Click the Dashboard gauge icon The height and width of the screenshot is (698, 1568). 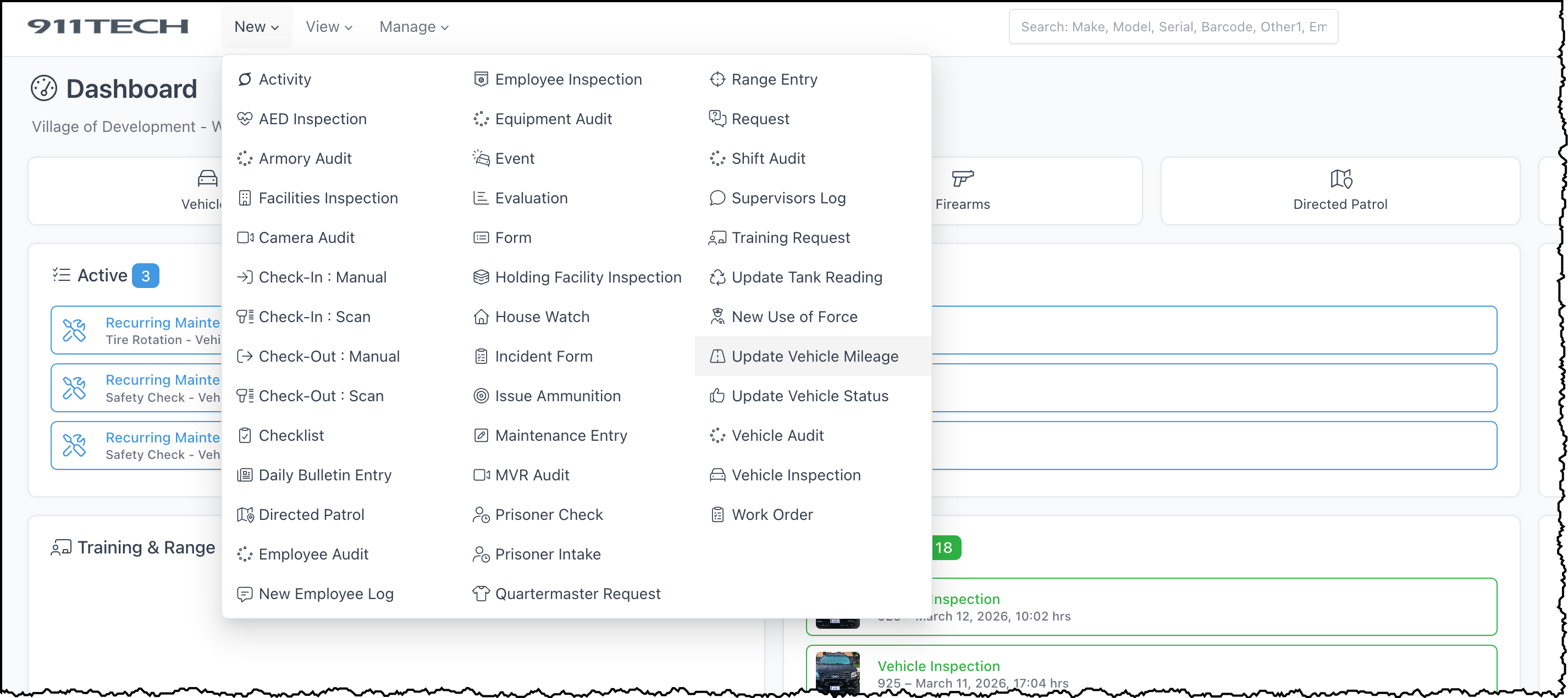pos(44,89)
